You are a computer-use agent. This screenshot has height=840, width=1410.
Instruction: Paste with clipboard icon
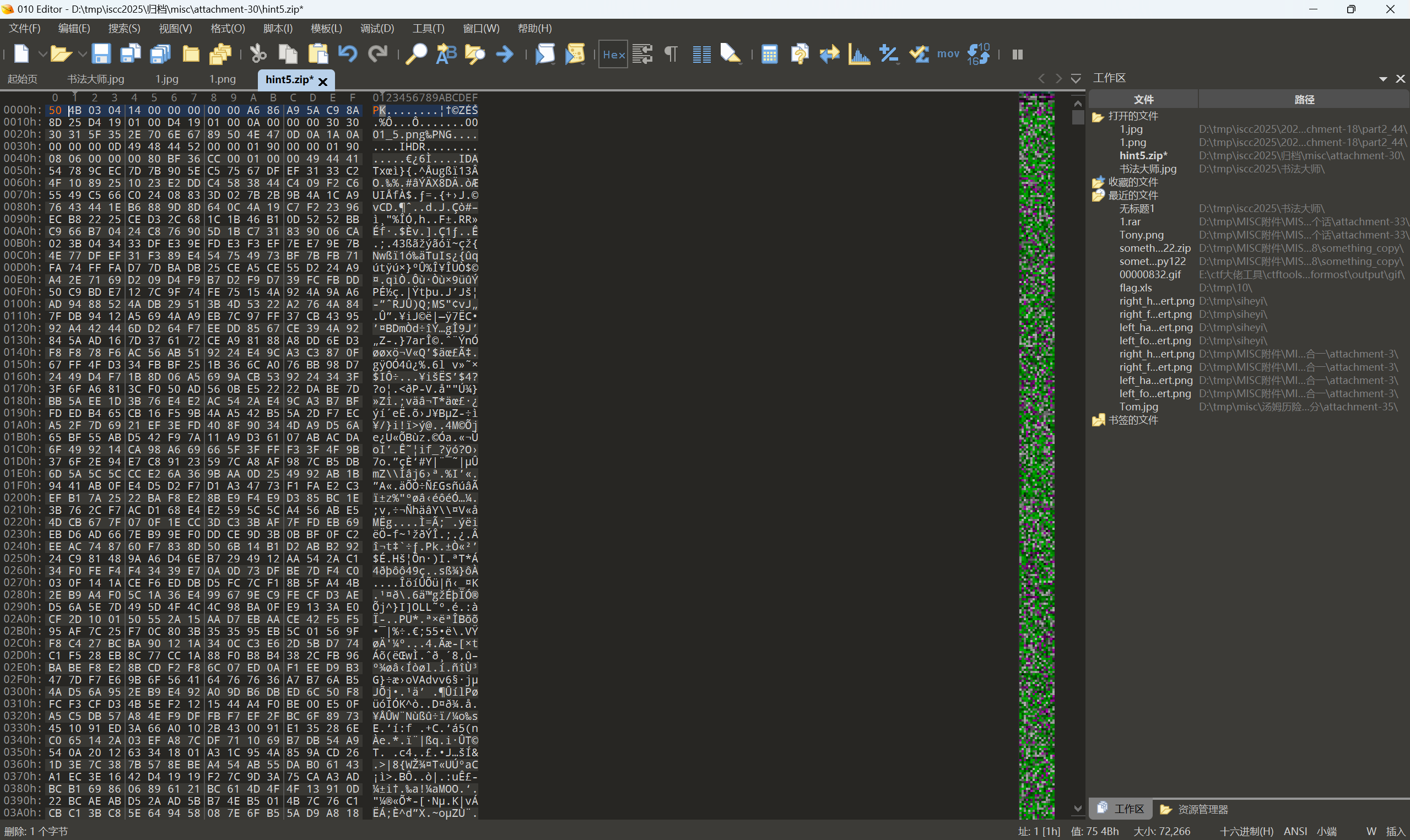tap(317, 55)
